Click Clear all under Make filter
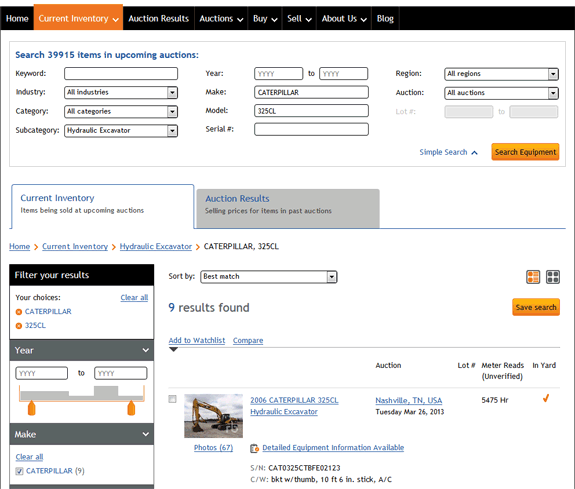The image size is (575, 489). click(x=29, y=457)
